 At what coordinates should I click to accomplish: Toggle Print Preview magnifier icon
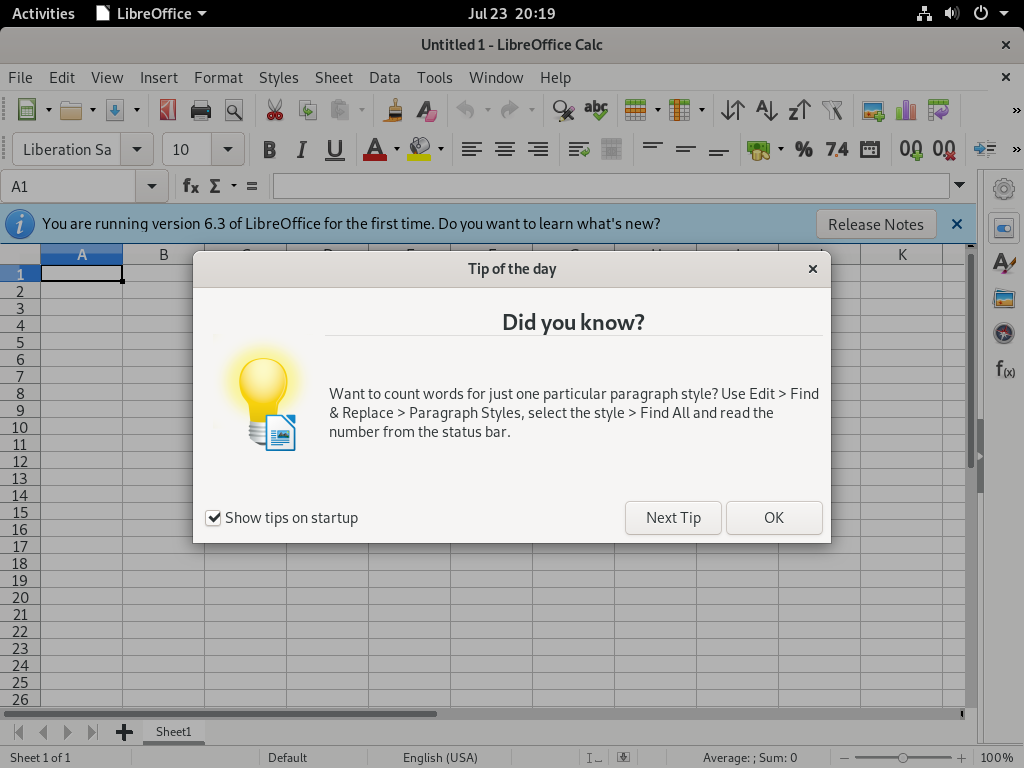(234, 110)
